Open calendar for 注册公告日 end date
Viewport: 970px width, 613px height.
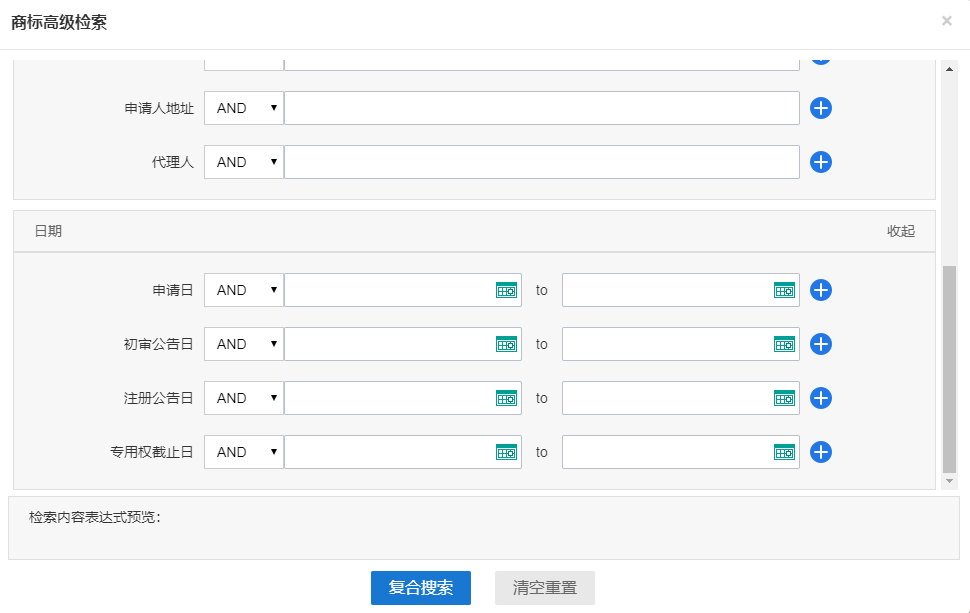tap(785, 398)
